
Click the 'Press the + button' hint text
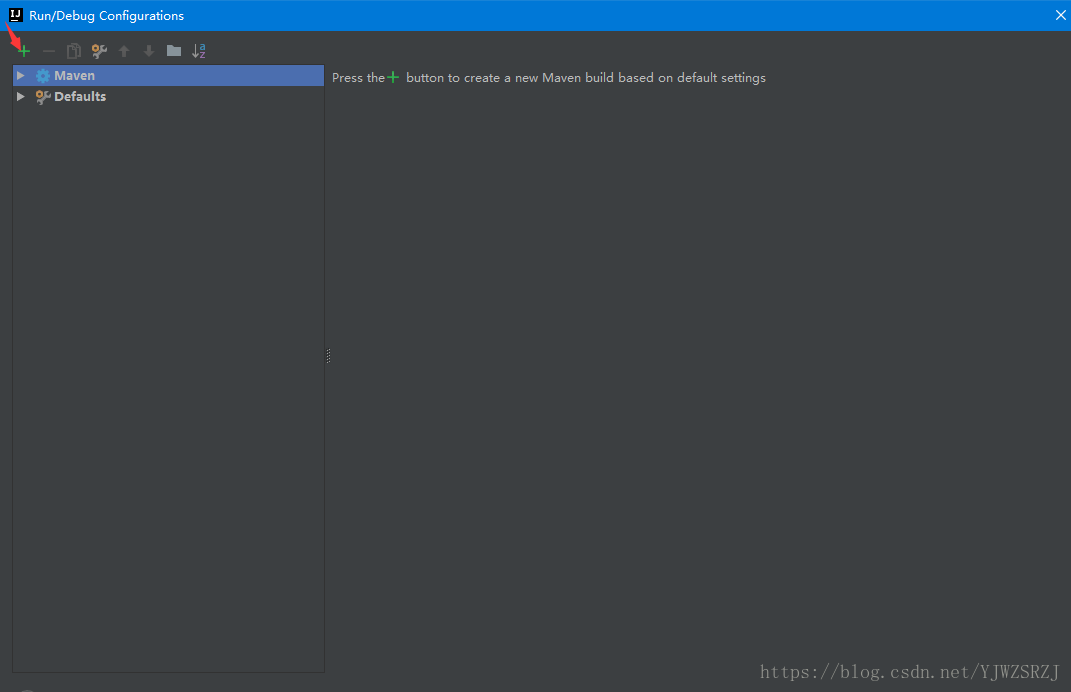pyautogui.click(x=548, y=78)
